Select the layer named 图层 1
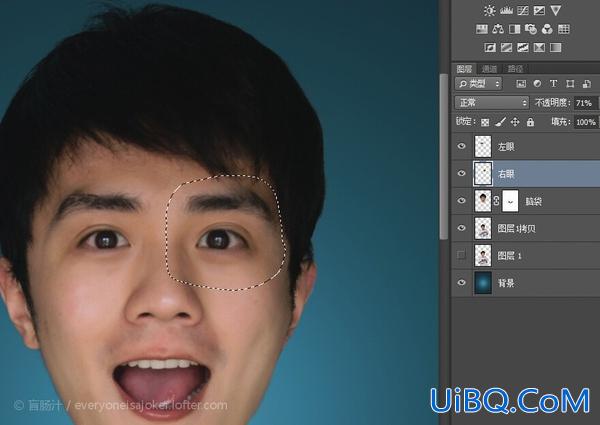This screenshot has width=600, height=425. pyautogui.click(x=509, y=256)
